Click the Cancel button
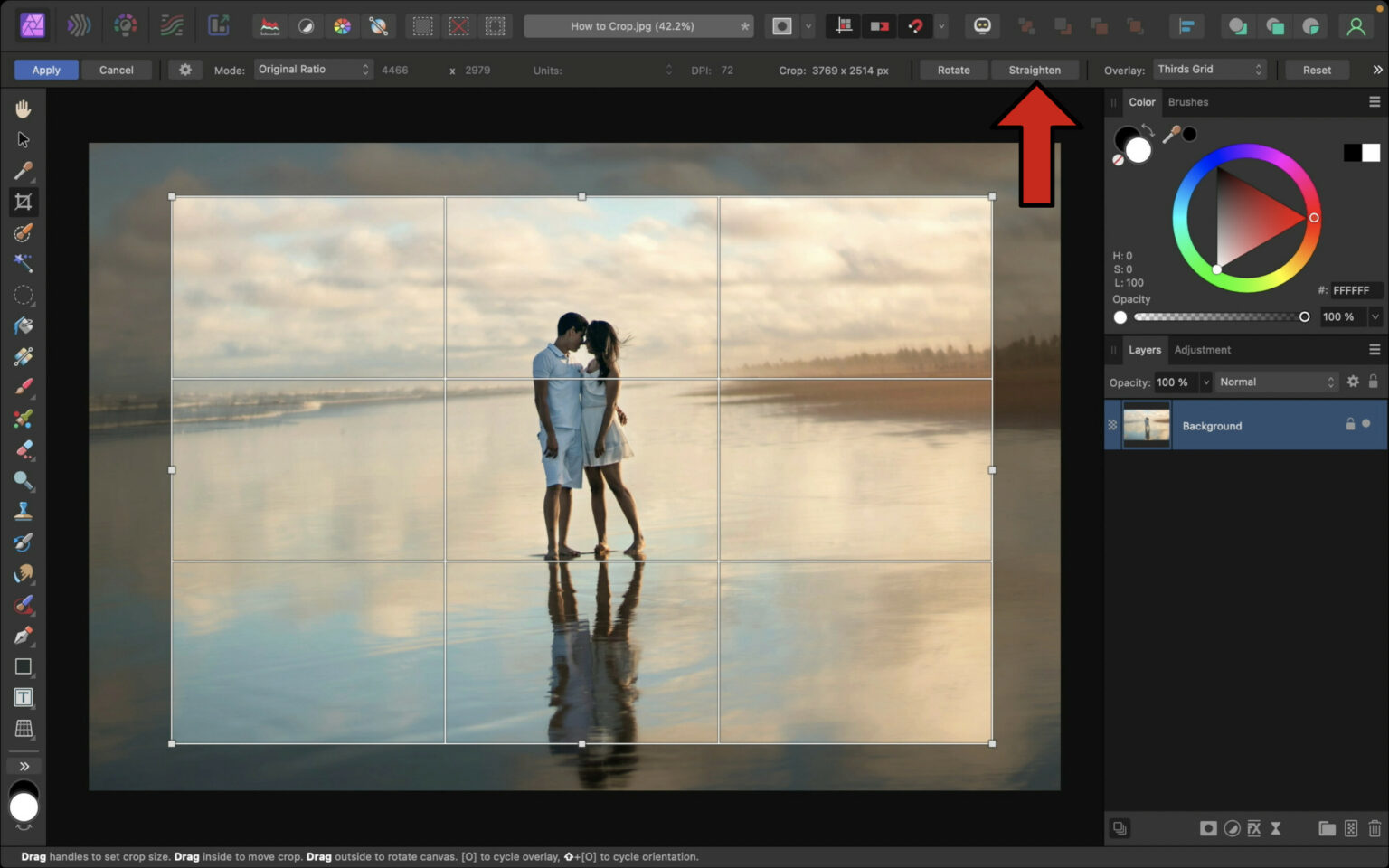1389x868 pixels. (x=117, y=70)
